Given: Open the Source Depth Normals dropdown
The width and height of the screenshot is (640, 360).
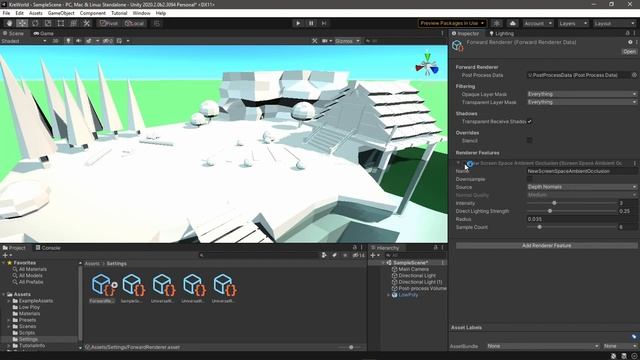Looking at the screenshot, I should 582,187.
